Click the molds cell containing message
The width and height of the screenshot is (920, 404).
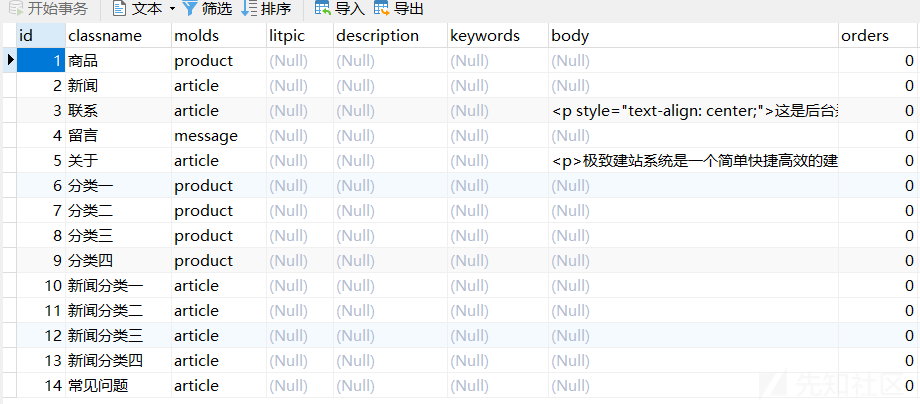206,136
